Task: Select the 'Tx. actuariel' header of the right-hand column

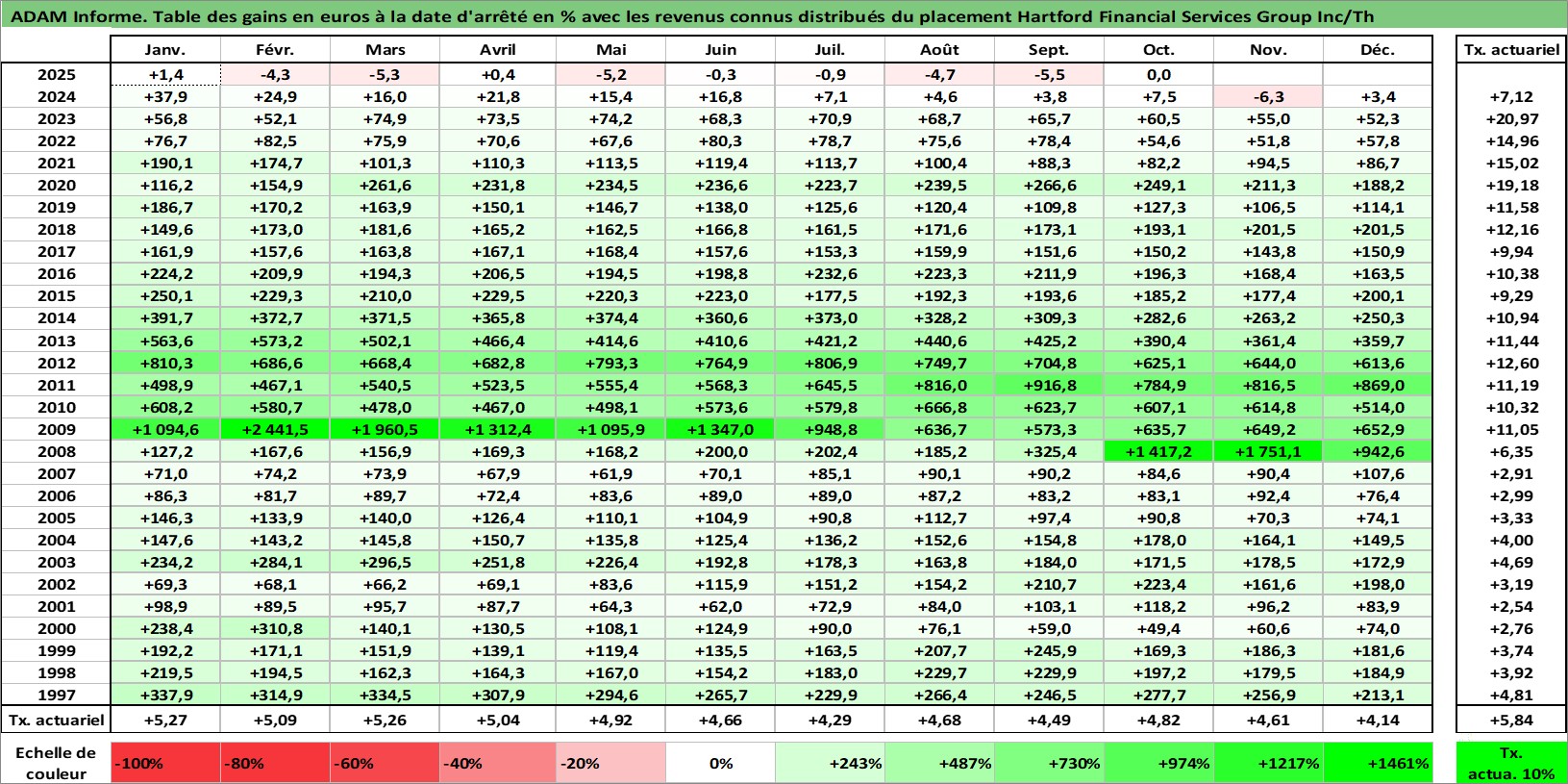Action: click(x=1511, y=50)
